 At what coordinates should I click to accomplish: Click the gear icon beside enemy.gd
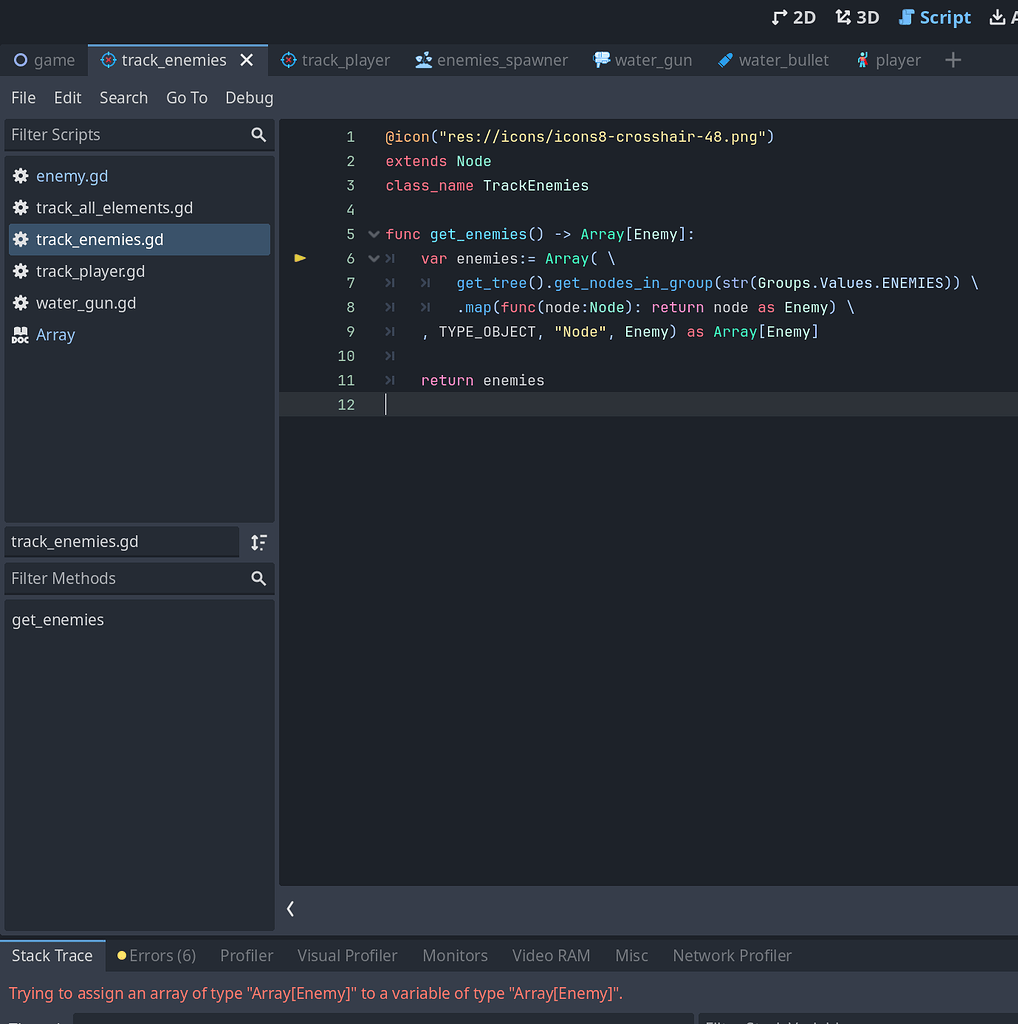click(x=20, y=175)
